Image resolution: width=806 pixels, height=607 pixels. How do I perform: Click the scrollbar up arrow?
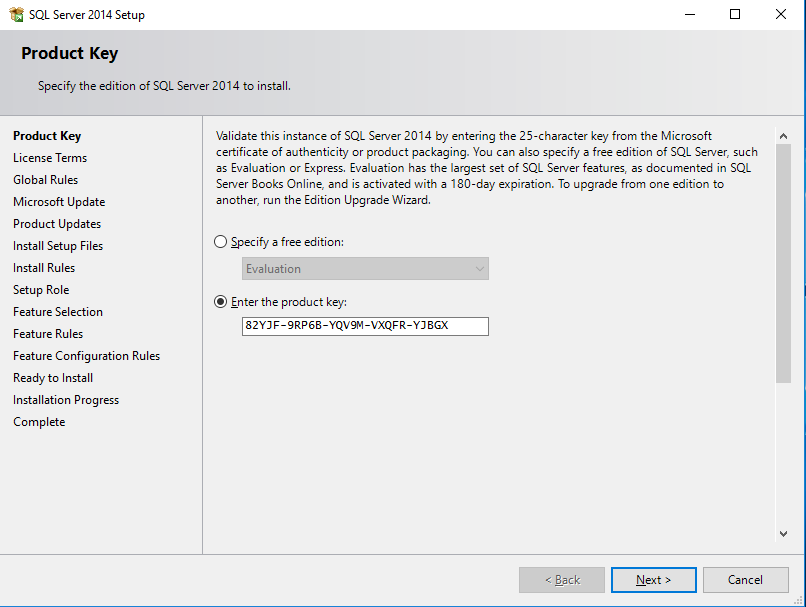coord(783,135)
